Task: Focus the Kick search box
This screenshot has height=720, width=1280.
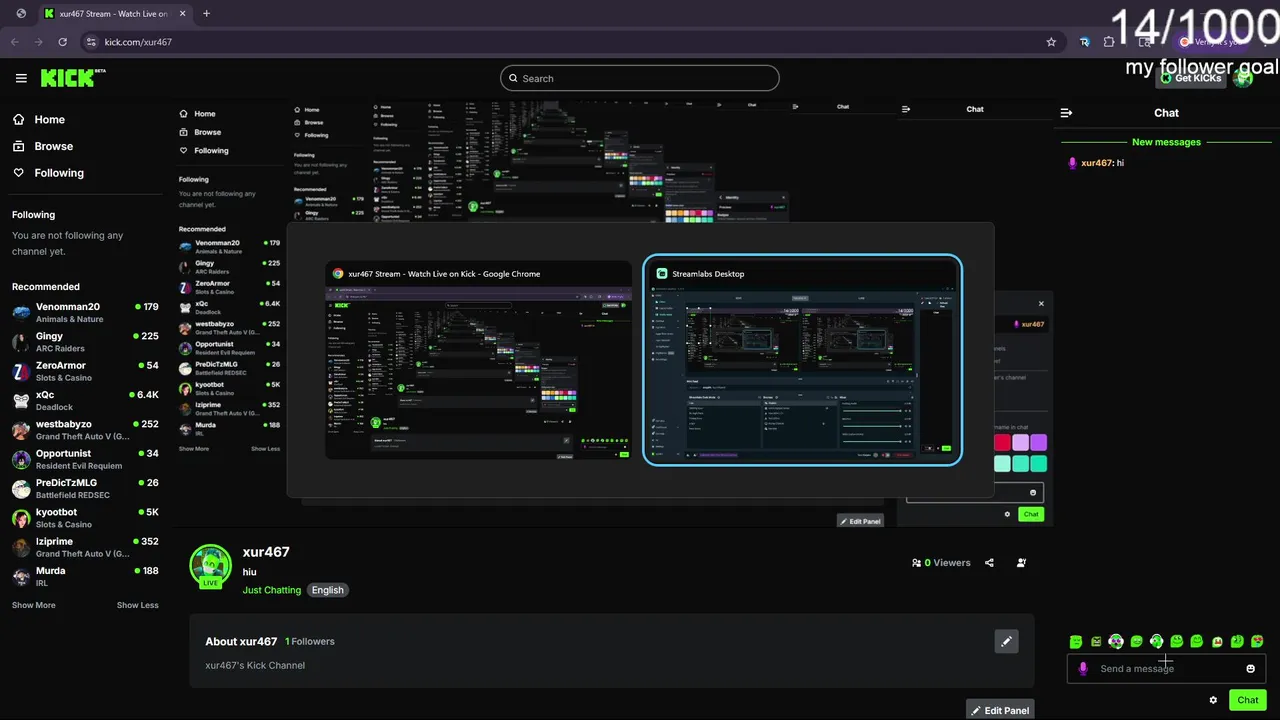Action: point(640,78)
